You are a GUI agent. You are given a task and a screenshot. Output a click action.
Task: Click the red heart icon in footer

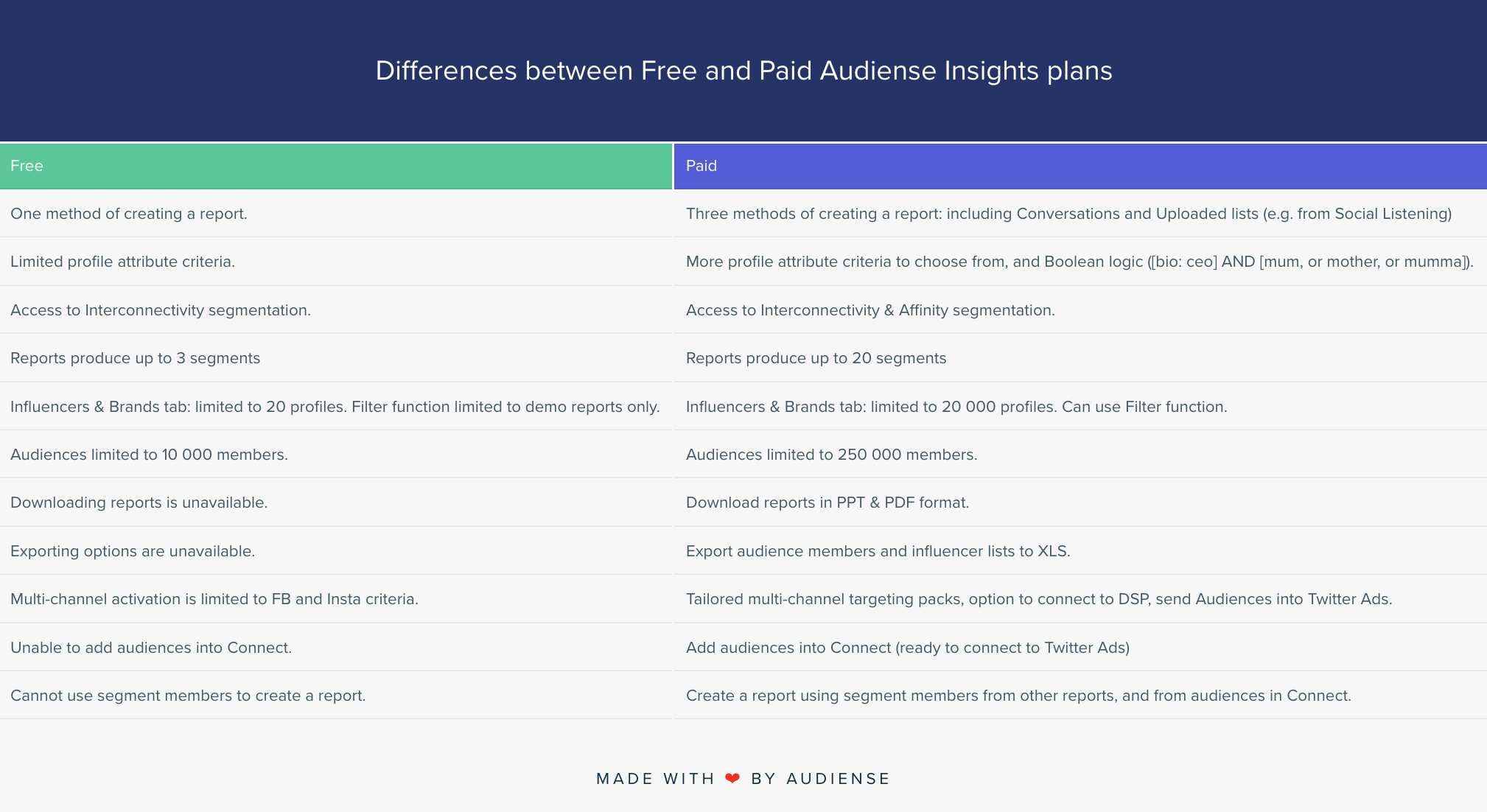click(x=732, y=779)
